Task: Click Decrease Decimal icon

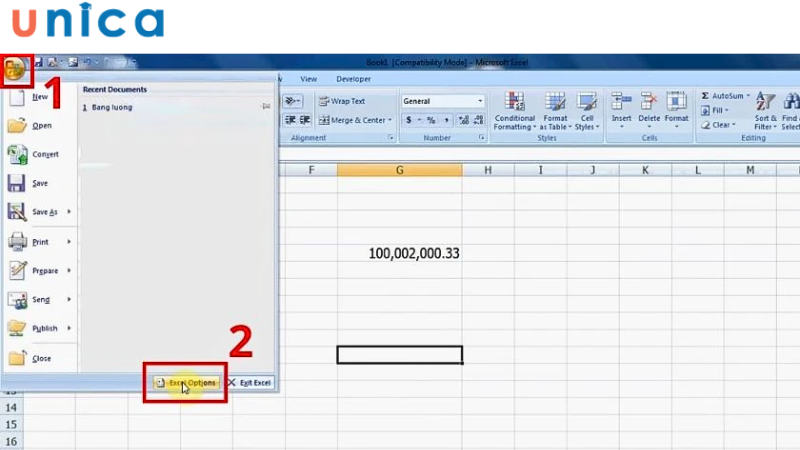Action: click(478, 120)
